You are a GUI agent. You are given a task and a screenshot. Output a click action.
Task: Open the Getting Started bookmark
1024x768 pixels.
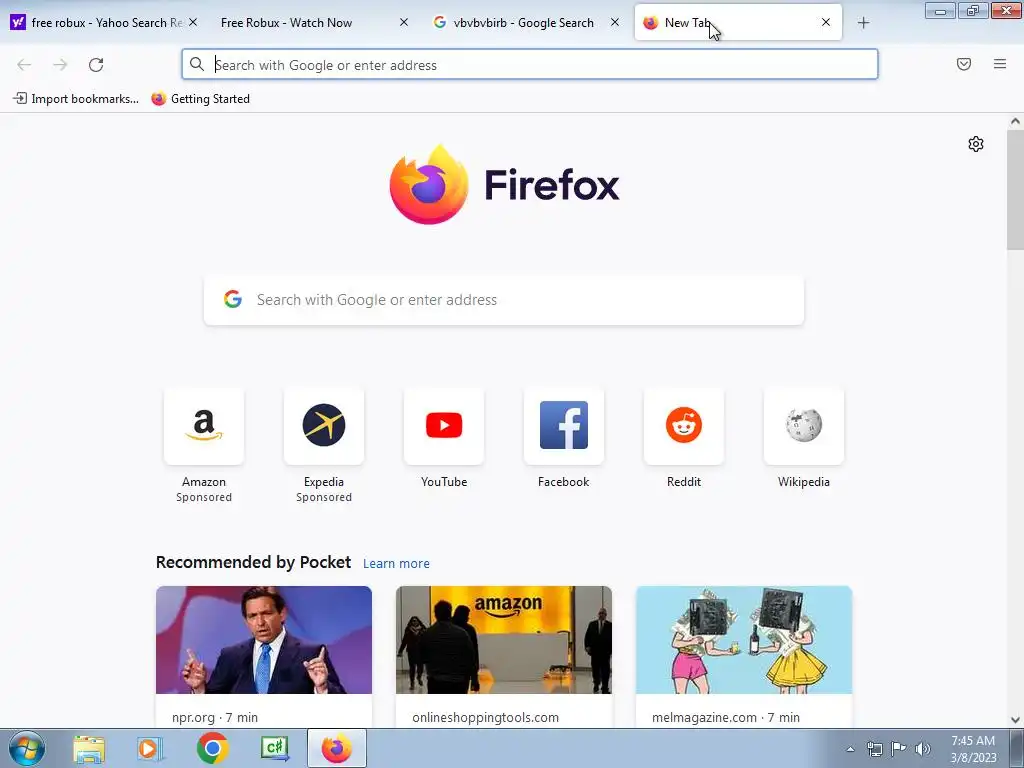point(200,99)
